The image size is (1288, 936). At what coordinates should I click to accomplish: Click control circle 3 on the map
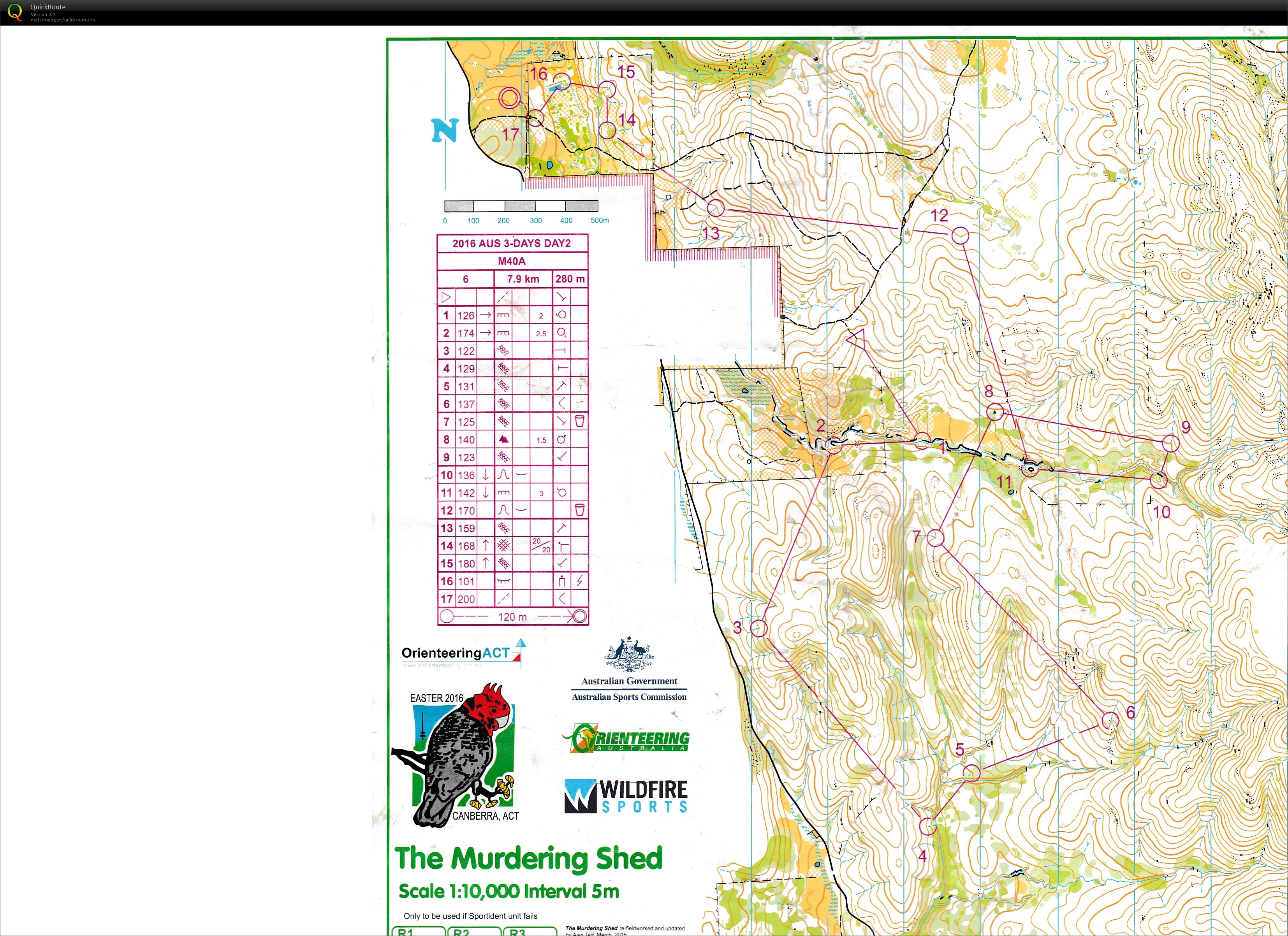(759, 628)
